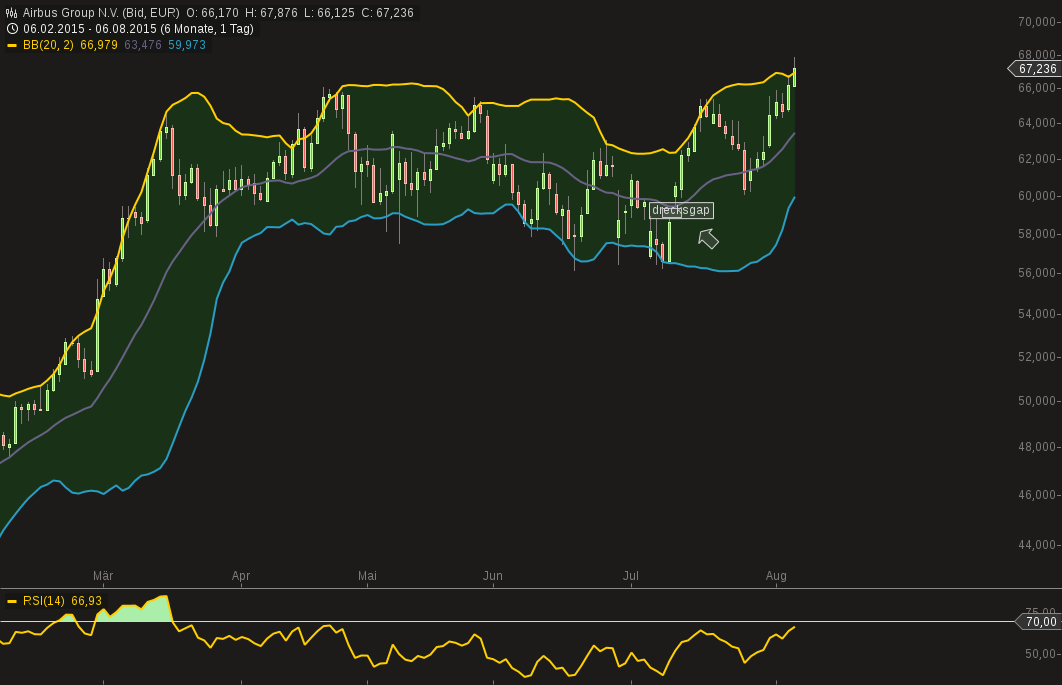
Task: Click the Jul label on the time axis
Action: pyautogui.click(x=631, y=576)
